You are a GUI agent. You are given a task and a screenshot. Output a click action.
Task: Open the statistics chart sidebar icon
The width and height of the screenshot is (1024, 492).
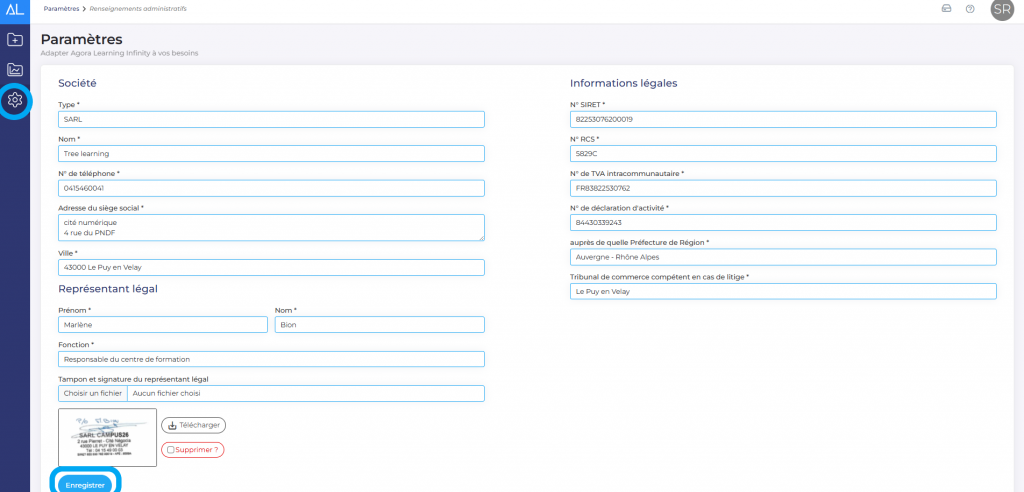click(x=15, y=70)
